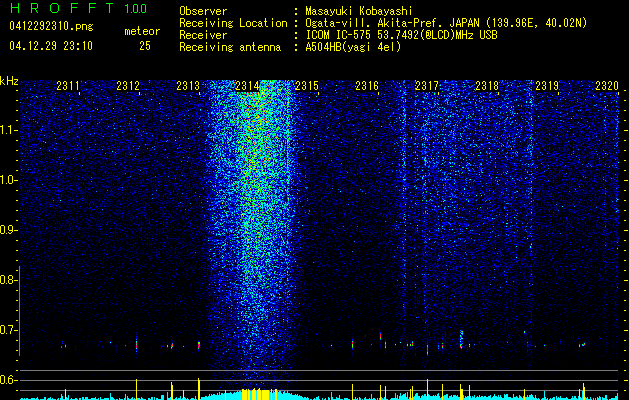Click the 2319 time marker
Viewport: 629px width, 400px height.
pyautogui.click(x=547, y=85)
